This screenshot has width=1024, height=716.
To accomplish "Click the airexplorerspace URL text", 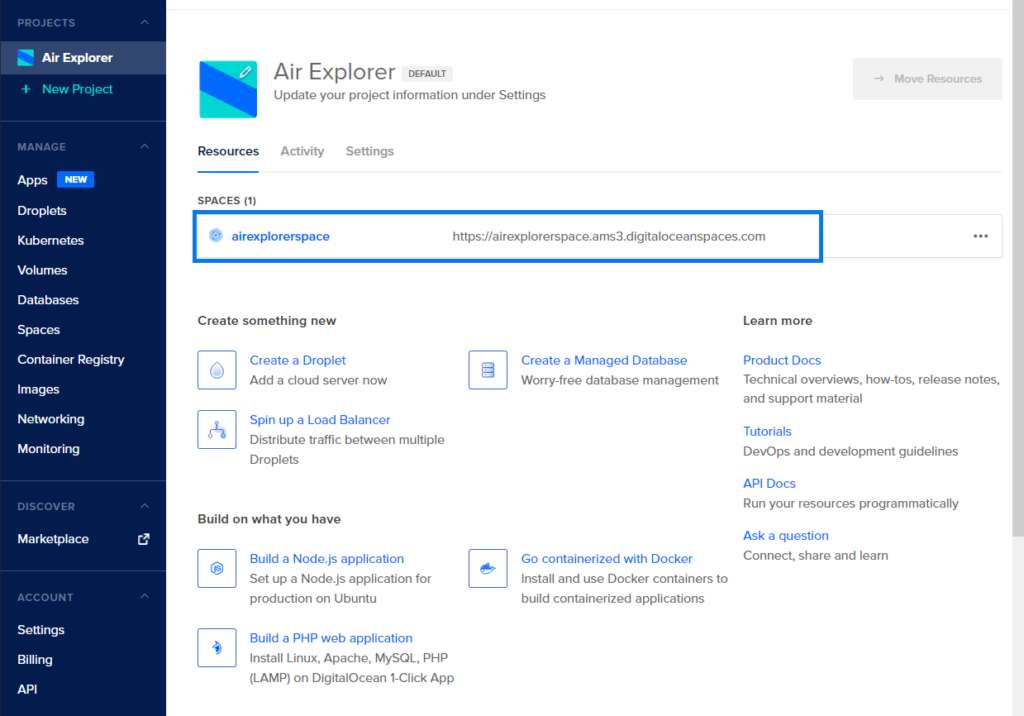I will (x=609, y=236).
